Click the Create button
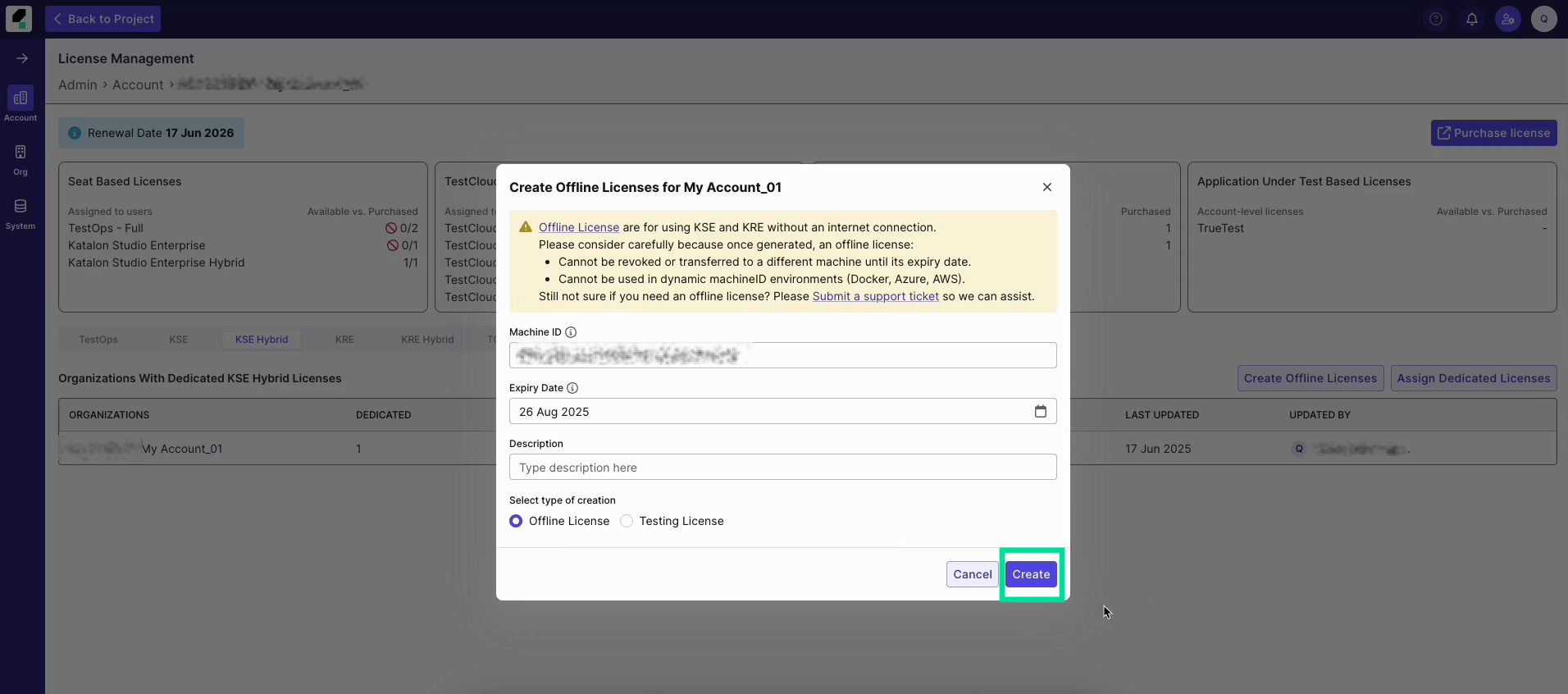 [1031, 574]
